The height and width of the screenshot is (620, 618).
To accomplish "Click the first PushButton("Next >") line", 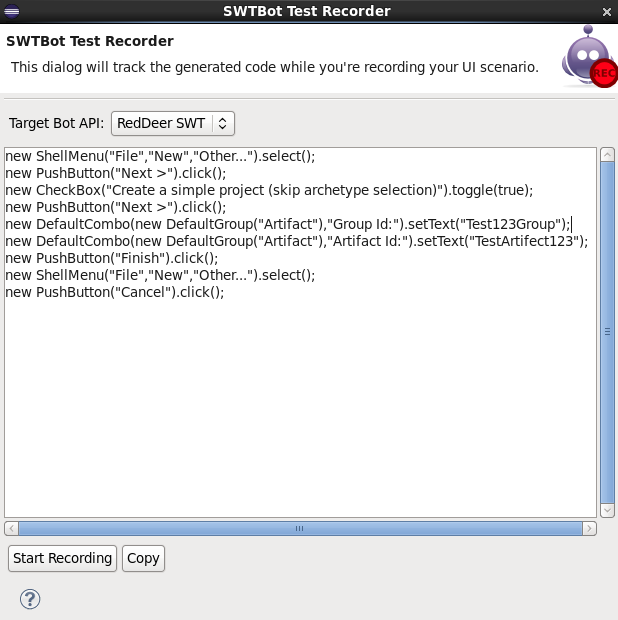I will (x=115, y=173).
